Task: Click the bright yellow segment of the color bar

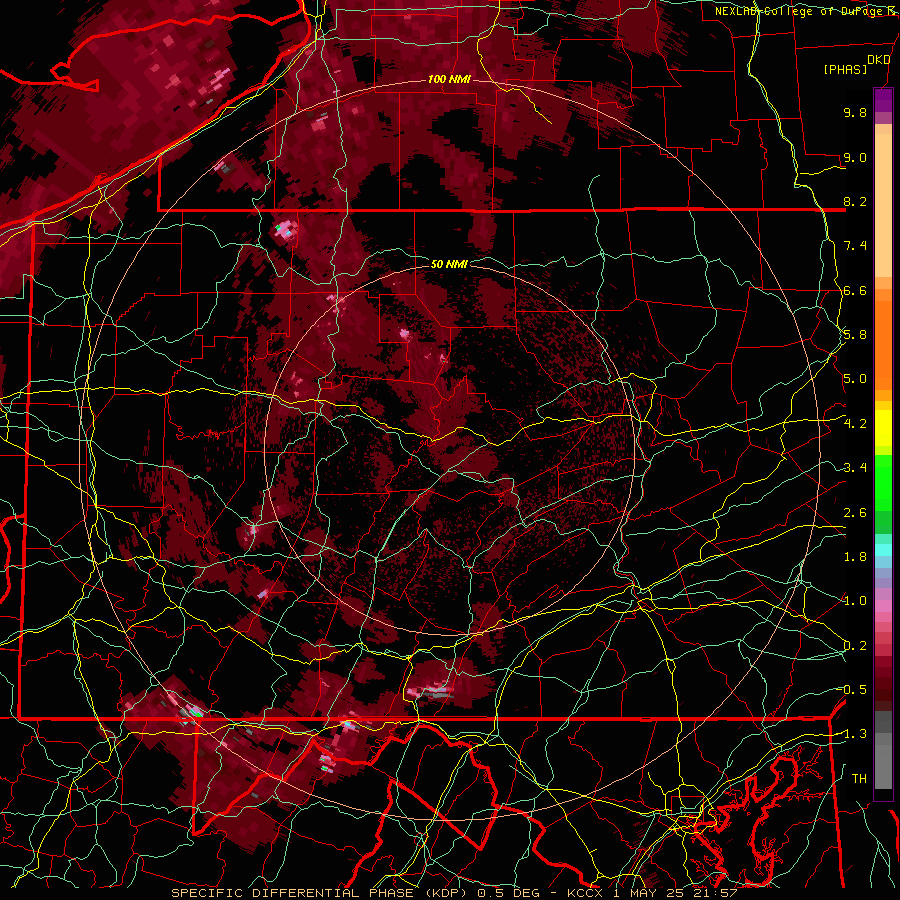Action: point(883,428)
